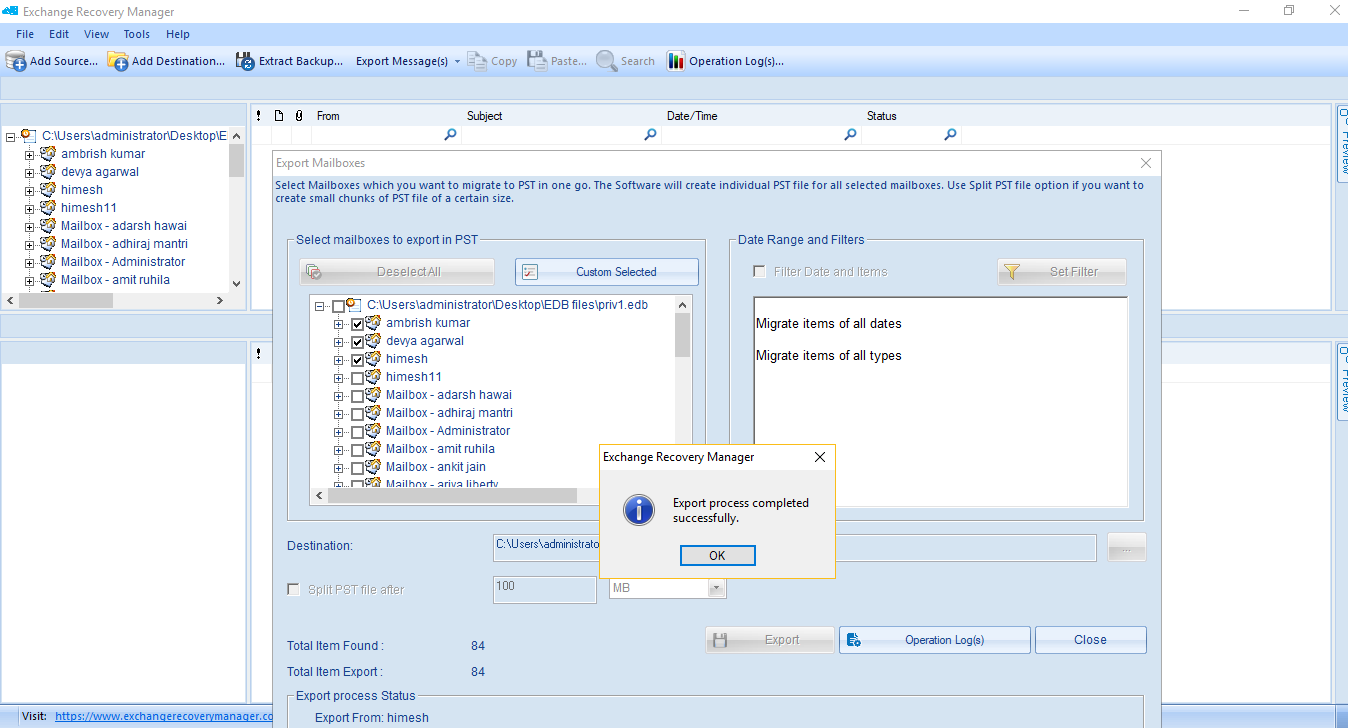Click OK in the success message box
Viewport: 1348px width, 728px height.
717,556
